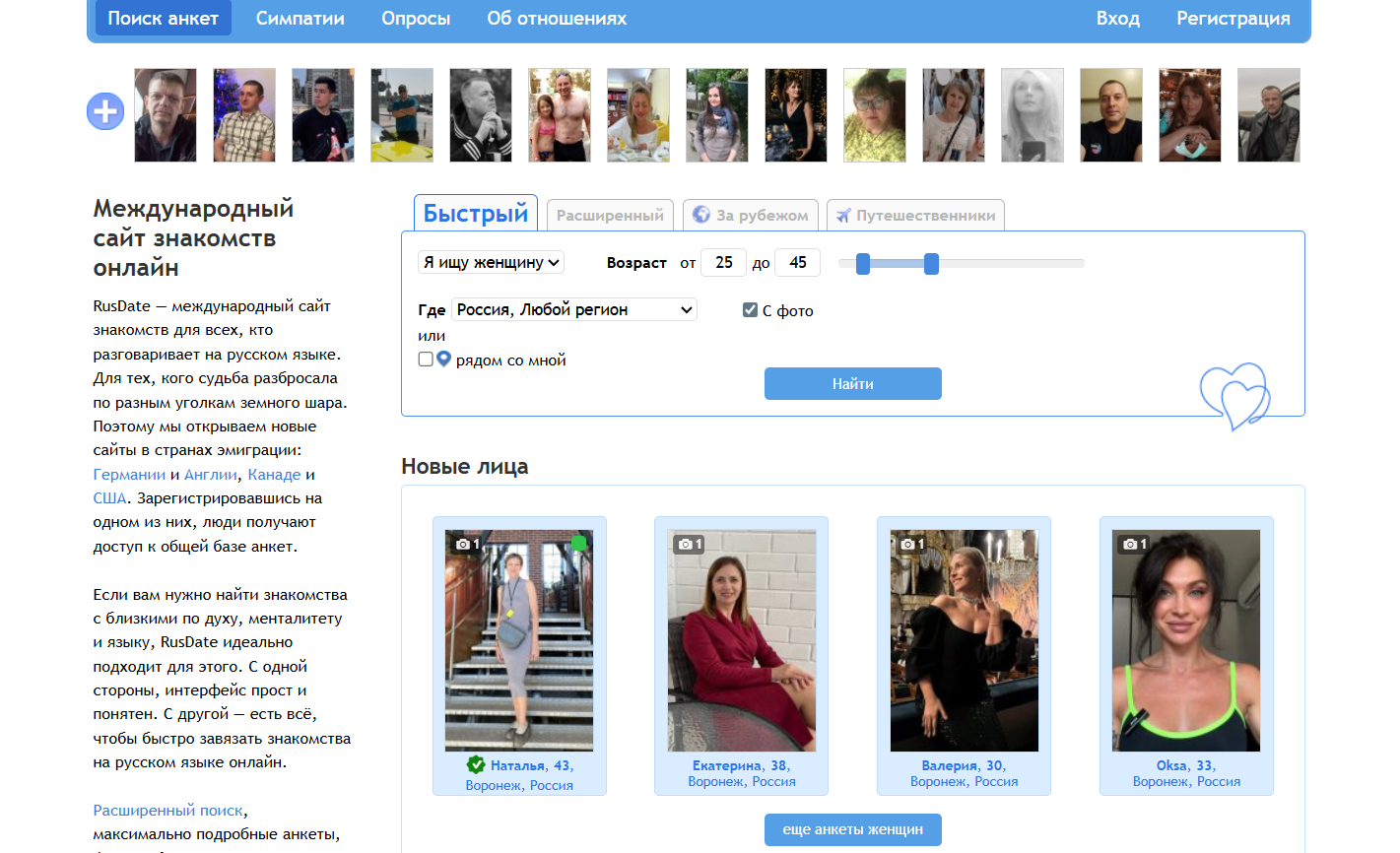Click the globe icon on За рубежом tab
The image size is (1400, 853).
[701, 214]
